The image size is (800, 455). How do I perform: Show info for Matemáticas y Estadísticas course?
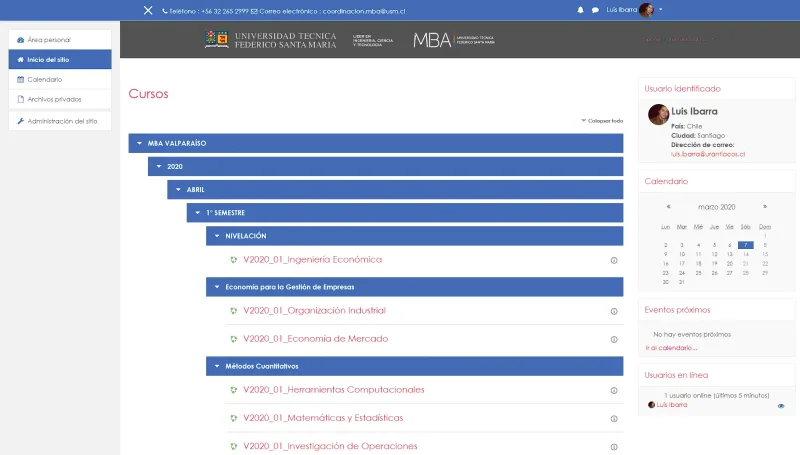pos(614,418)
